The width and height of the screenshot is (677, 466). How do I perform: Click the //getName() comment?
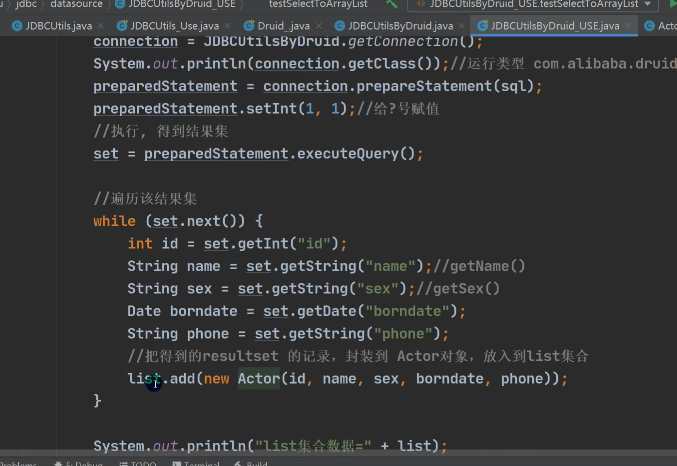pyautogui.click(x=479, y=266)
